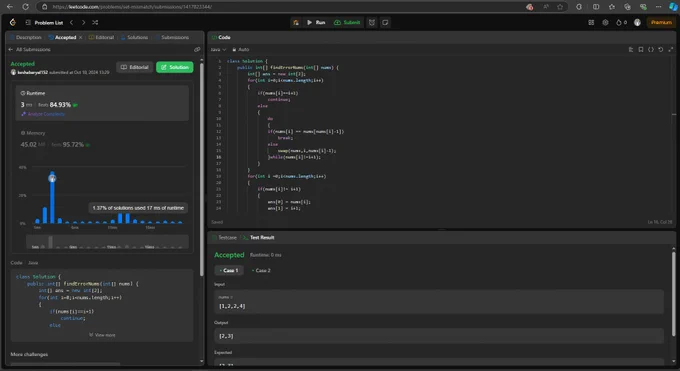Open browser collections icon
This screenshot has width=680, height=371.
[627, 7]
